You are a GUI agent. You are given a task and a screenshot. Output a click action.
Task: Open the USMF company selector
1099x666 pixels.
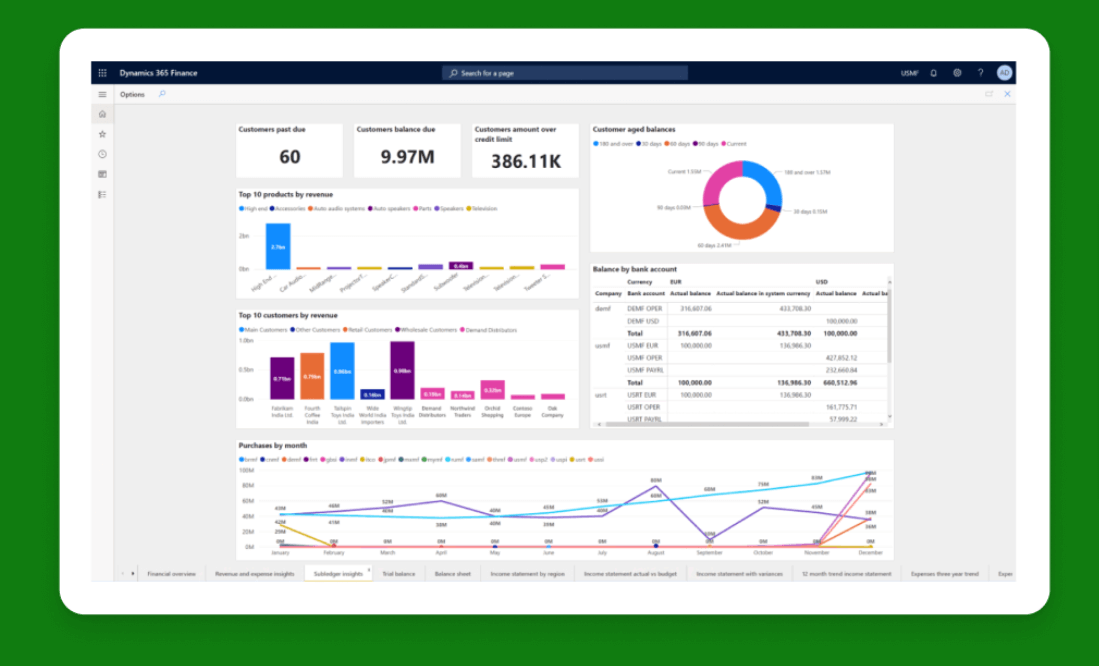(x=910, y=72)
